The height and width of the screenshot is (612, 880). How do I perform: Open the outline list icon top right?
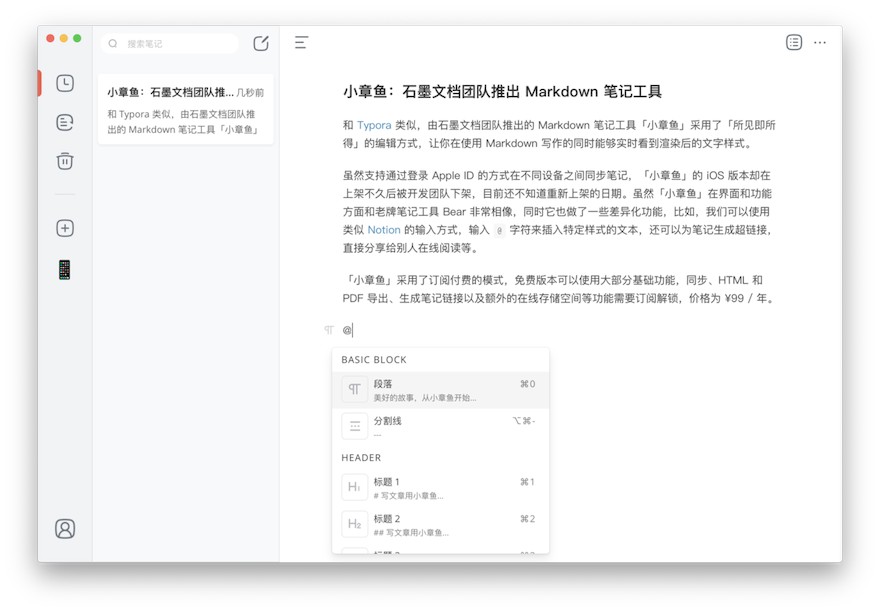pos(794,42)
